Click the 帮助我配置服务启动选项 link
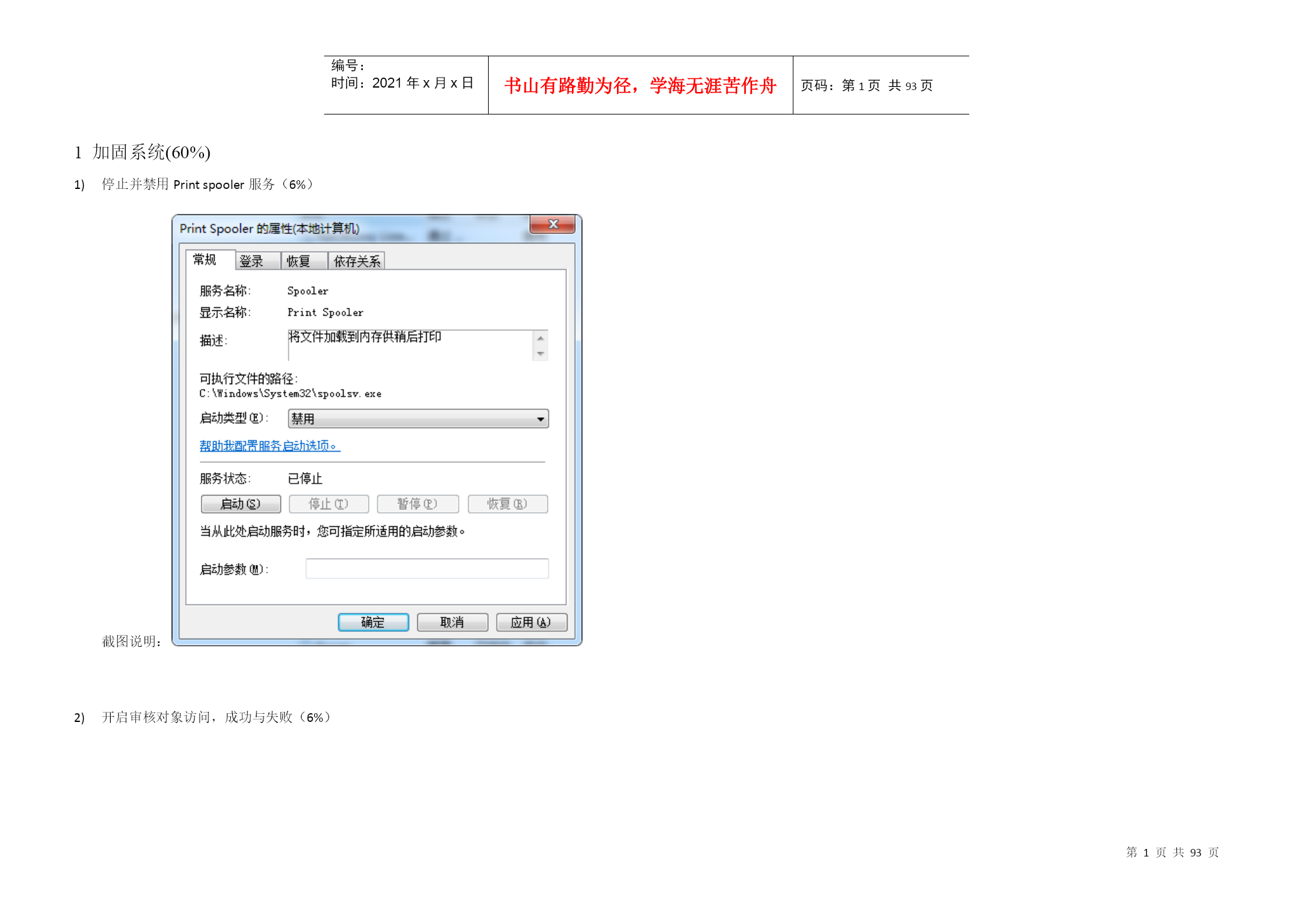 click(x=270, y=445)
